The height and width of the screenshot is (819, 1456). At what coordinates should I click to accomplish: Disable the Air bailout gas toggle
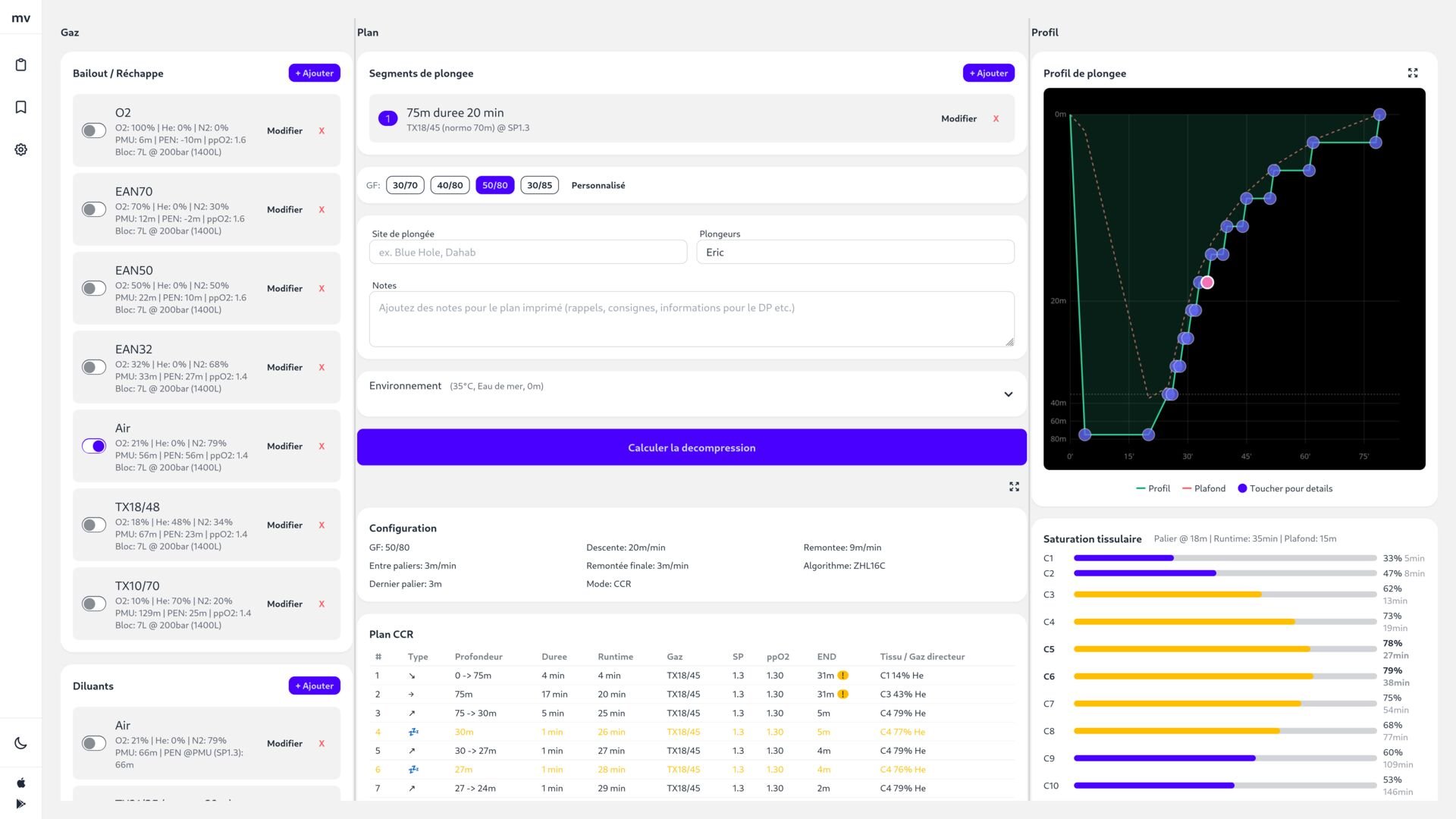coord(94,446)
